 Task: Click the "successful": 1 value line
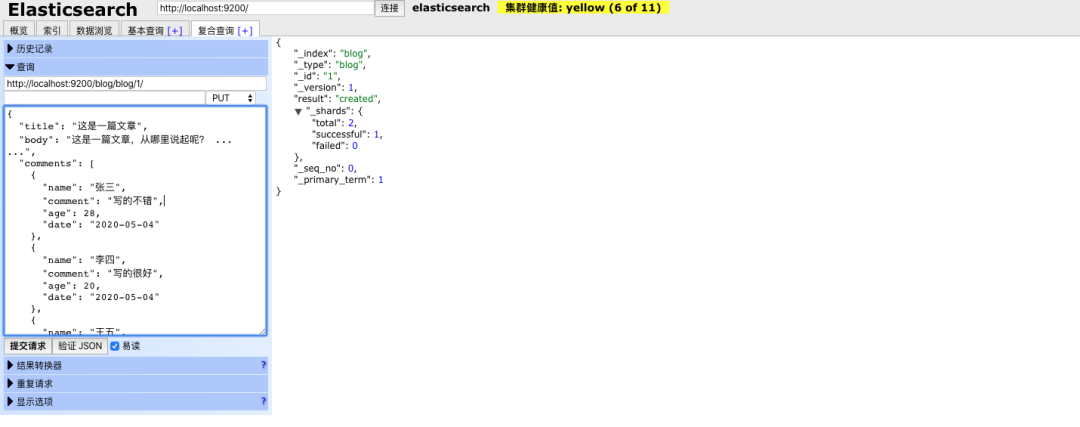[x=347, y=134]
